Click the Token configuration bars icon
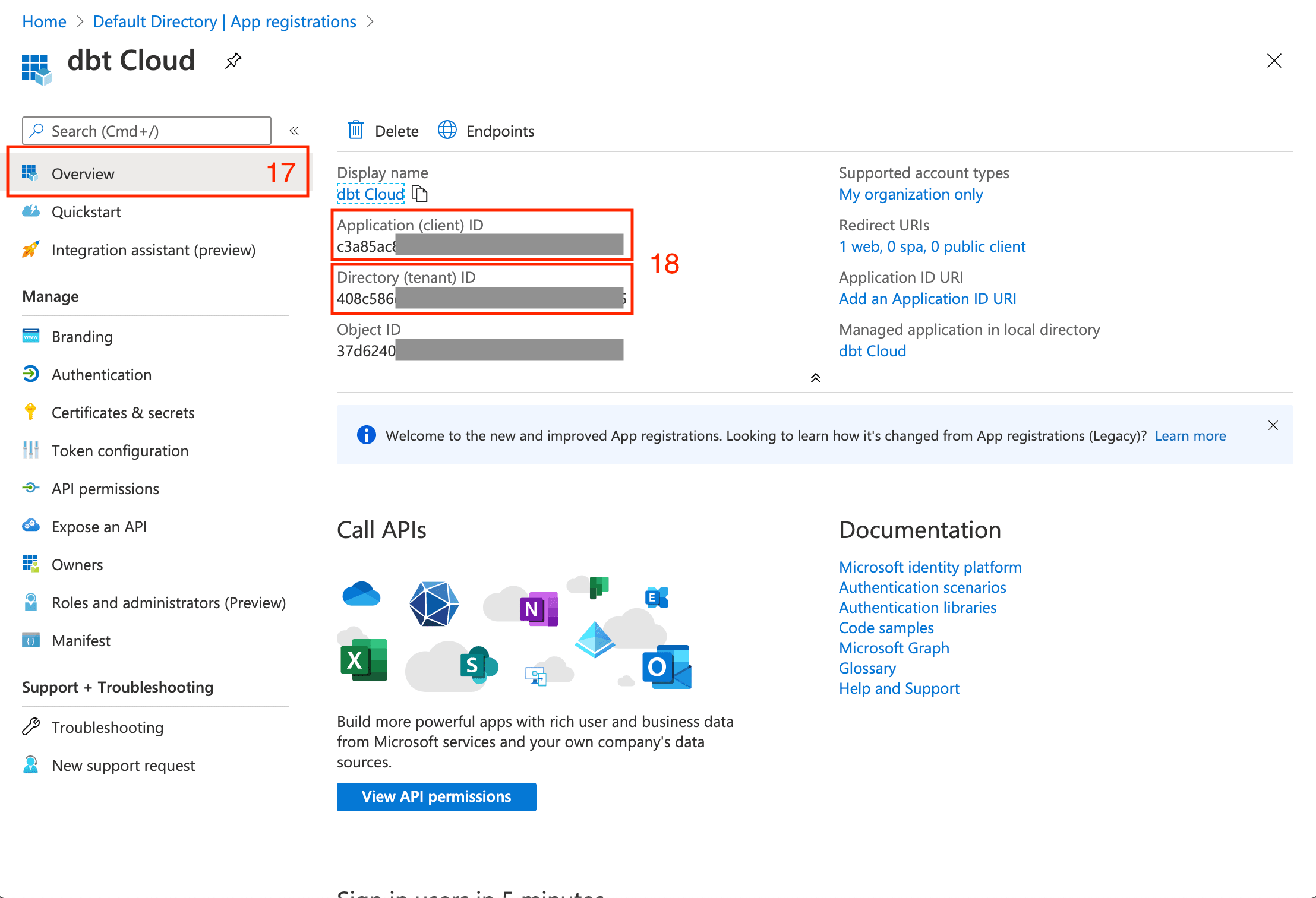Viewport: 1316px width, 898px height. coord(30,450)
